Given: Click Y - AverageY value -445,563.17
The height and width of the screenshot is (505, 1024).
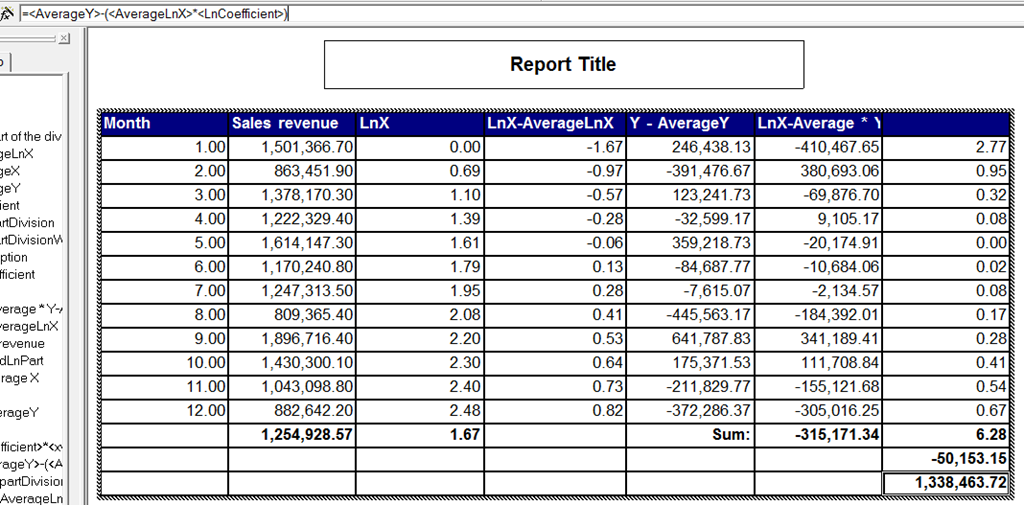Looking at the screenshot, I should 690,315.
